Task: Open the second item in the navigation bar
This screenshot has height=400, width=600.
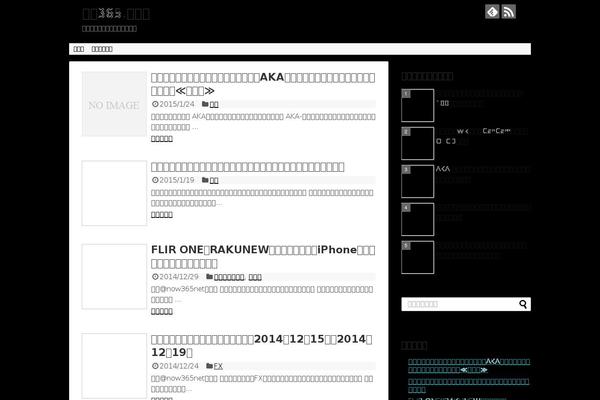Action: (x=102, y=49)
